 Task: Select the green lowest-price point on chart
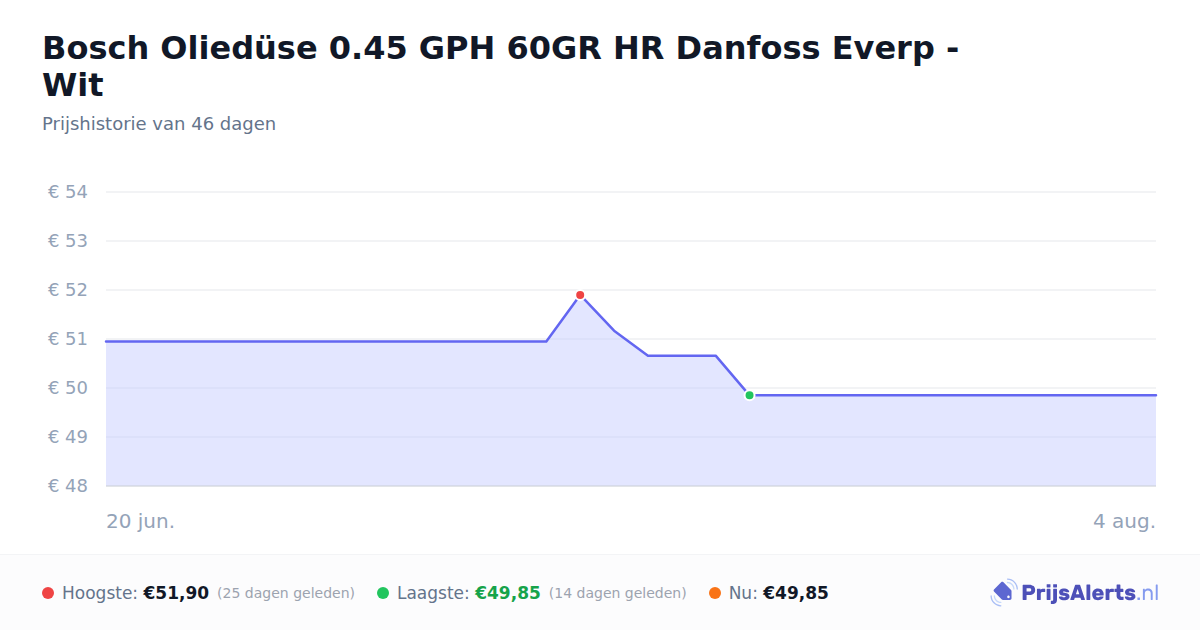[x=749, y=395]
